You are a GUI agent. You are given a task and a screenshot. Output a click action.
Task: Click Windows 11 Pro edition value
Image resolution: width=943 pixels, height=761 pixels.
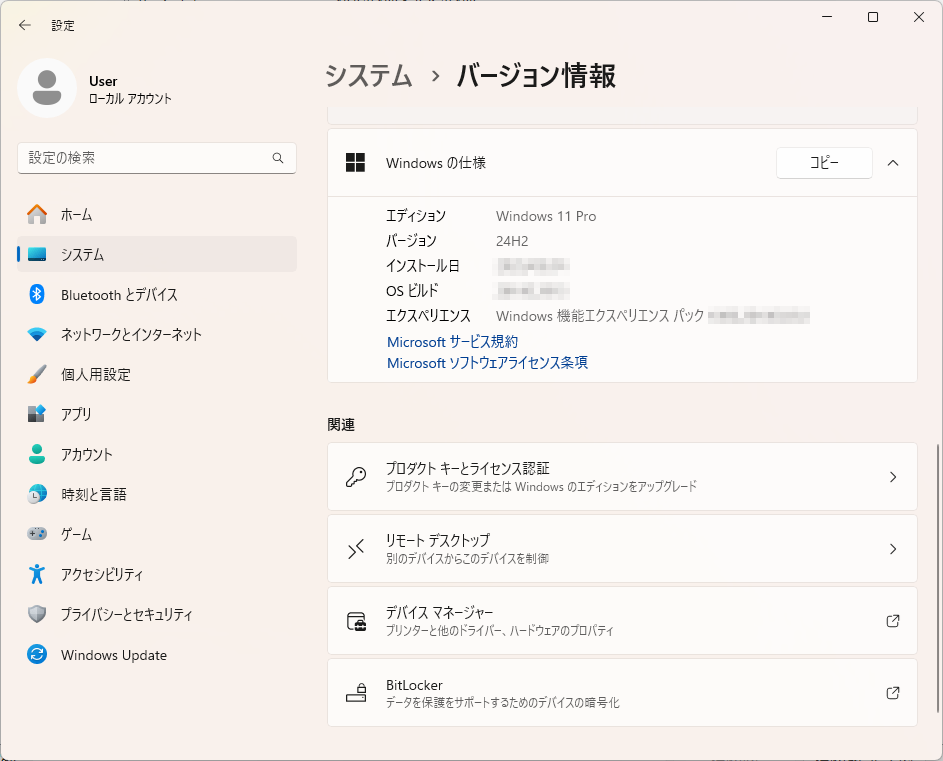point(546,216)
